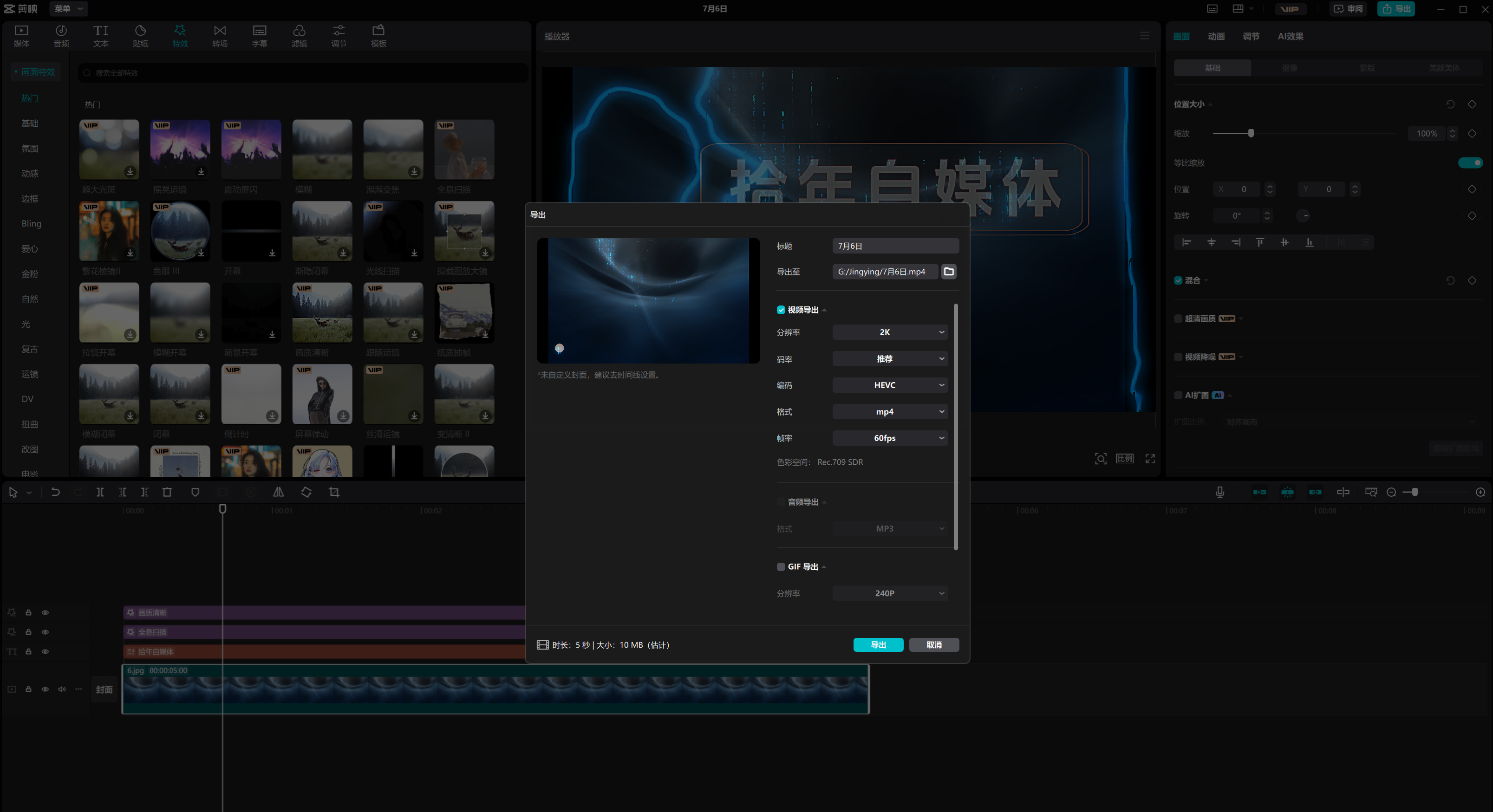Click the rotate icon in timeline toolbar

[x=306, y=492]
